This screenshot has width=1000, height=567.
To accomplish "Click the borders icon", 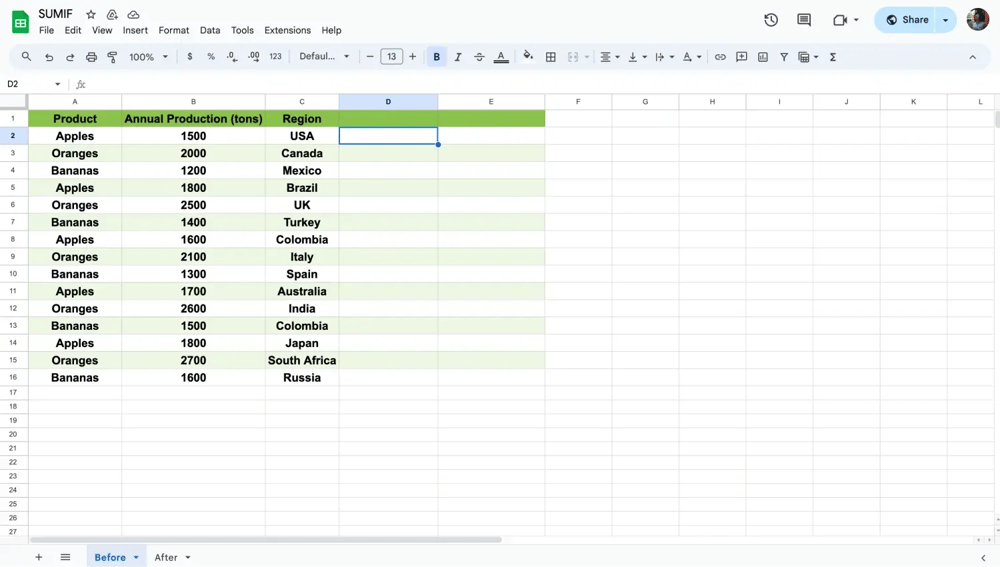I will point(551,57).
